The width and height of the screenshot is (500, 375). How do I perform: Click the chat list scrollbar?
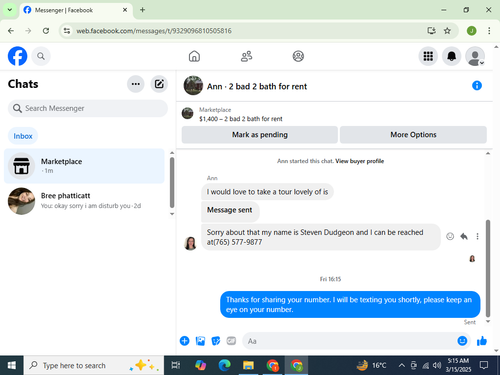(172, 183)
